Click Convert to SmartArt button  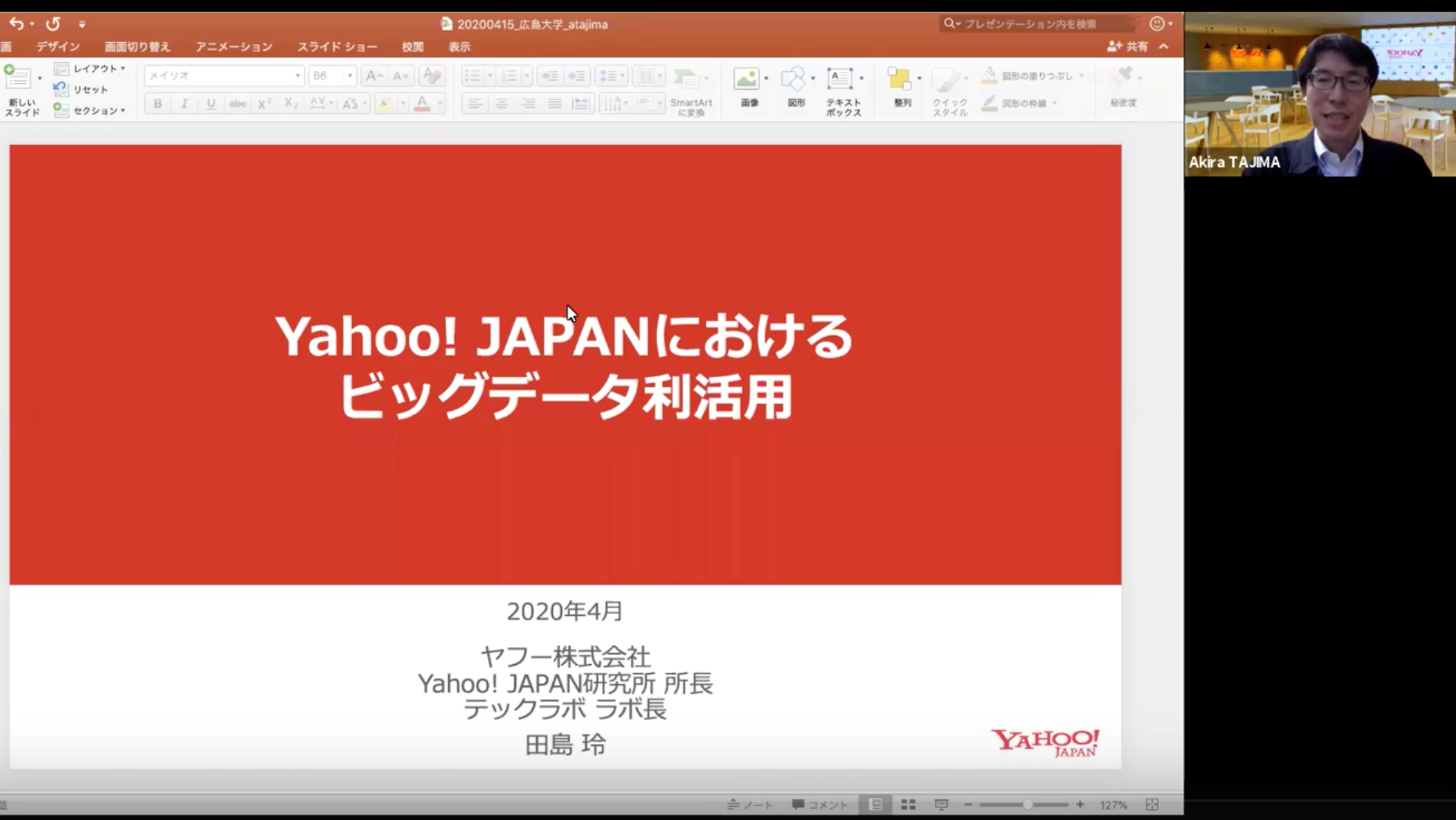[691, 92]
